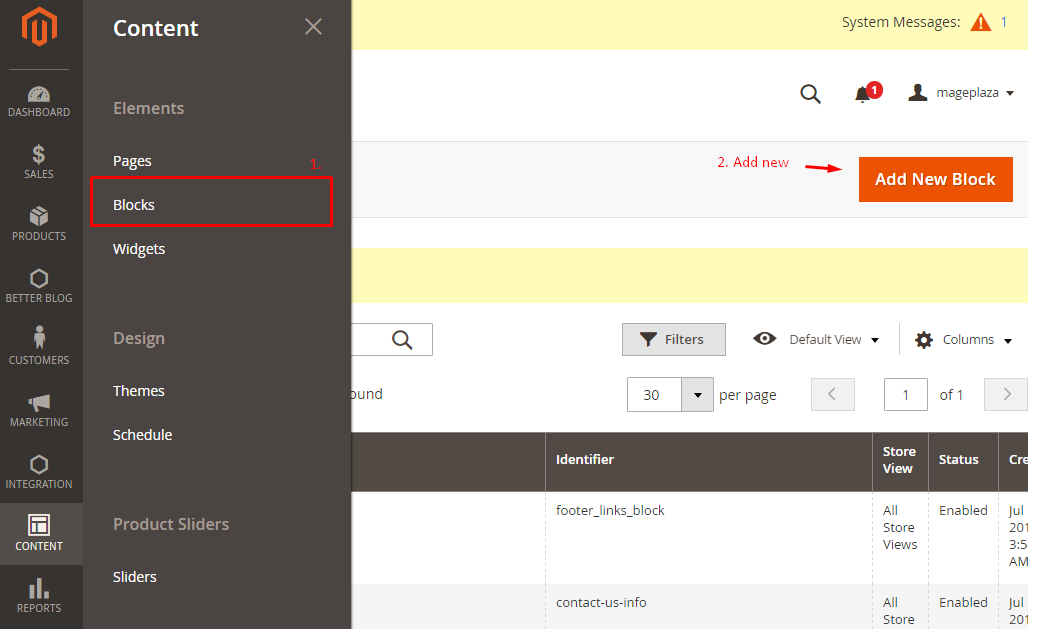Viewport: 1050px width, 629px height.
Task: Click the page number input field
Action: pyautogui.click(x=905, y=395)
